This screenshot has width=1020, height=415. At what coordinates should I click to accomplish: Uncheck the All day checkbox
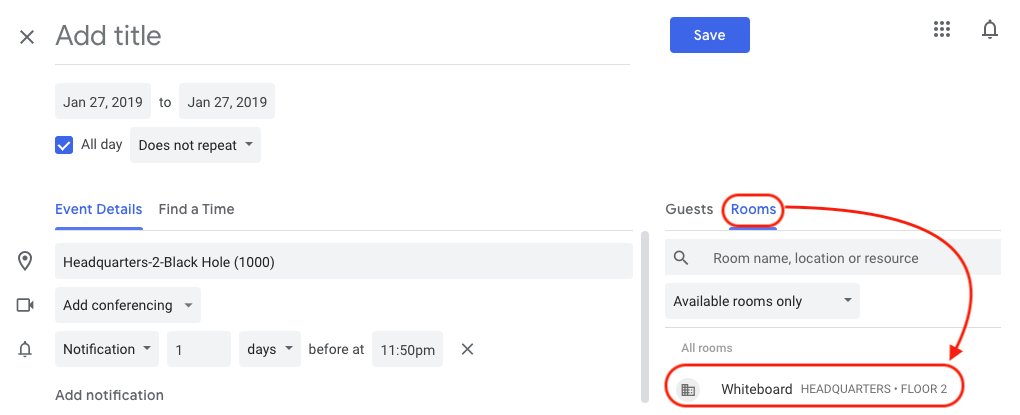(64, 145)
